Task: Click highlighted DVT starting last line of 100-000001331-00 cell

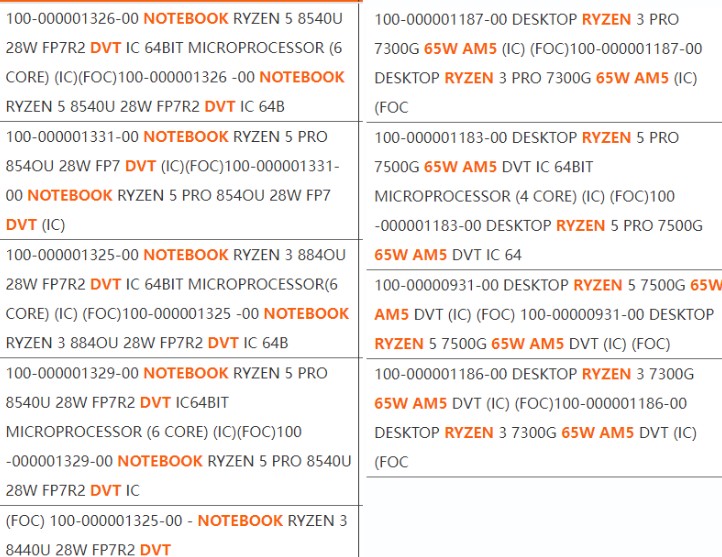Action: coord(21,225)
